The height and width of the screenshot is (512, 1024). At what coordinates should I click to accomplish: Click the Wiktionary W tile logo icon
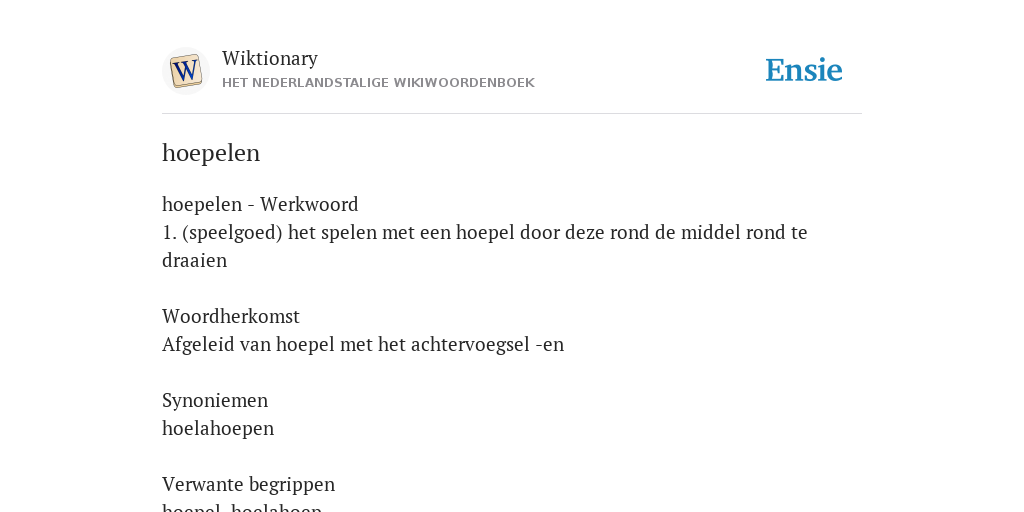pyautogui.click(x=186, y=71)
